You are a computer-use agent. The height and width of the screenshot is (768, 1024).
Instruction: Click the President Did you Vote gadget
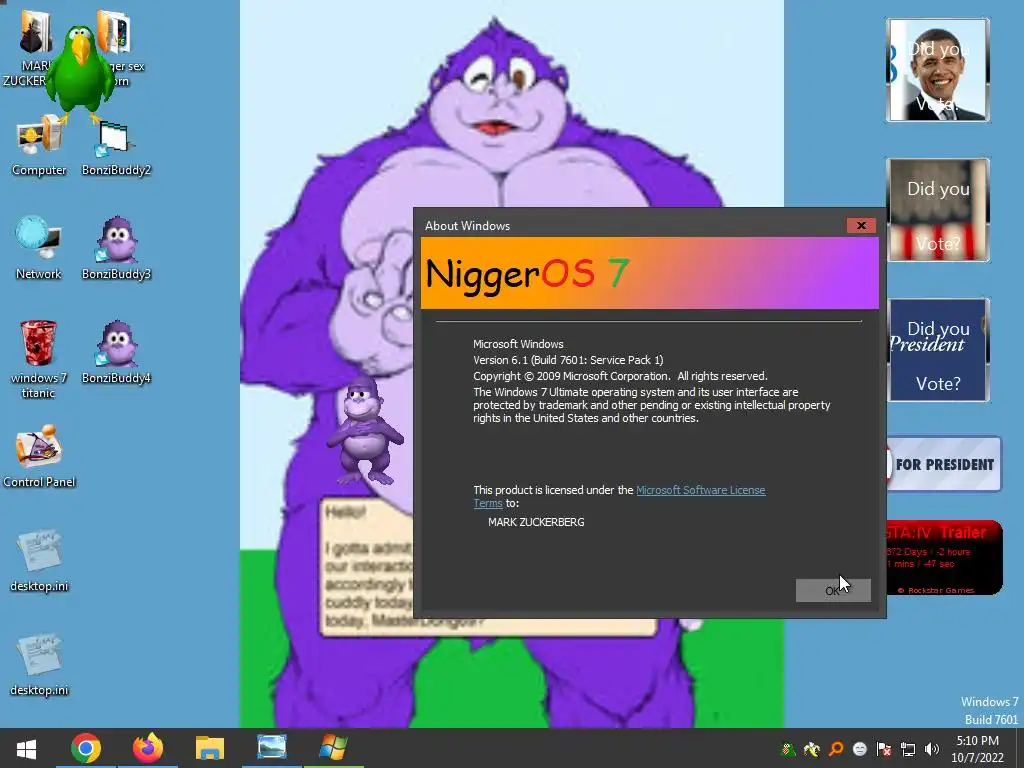938,349
